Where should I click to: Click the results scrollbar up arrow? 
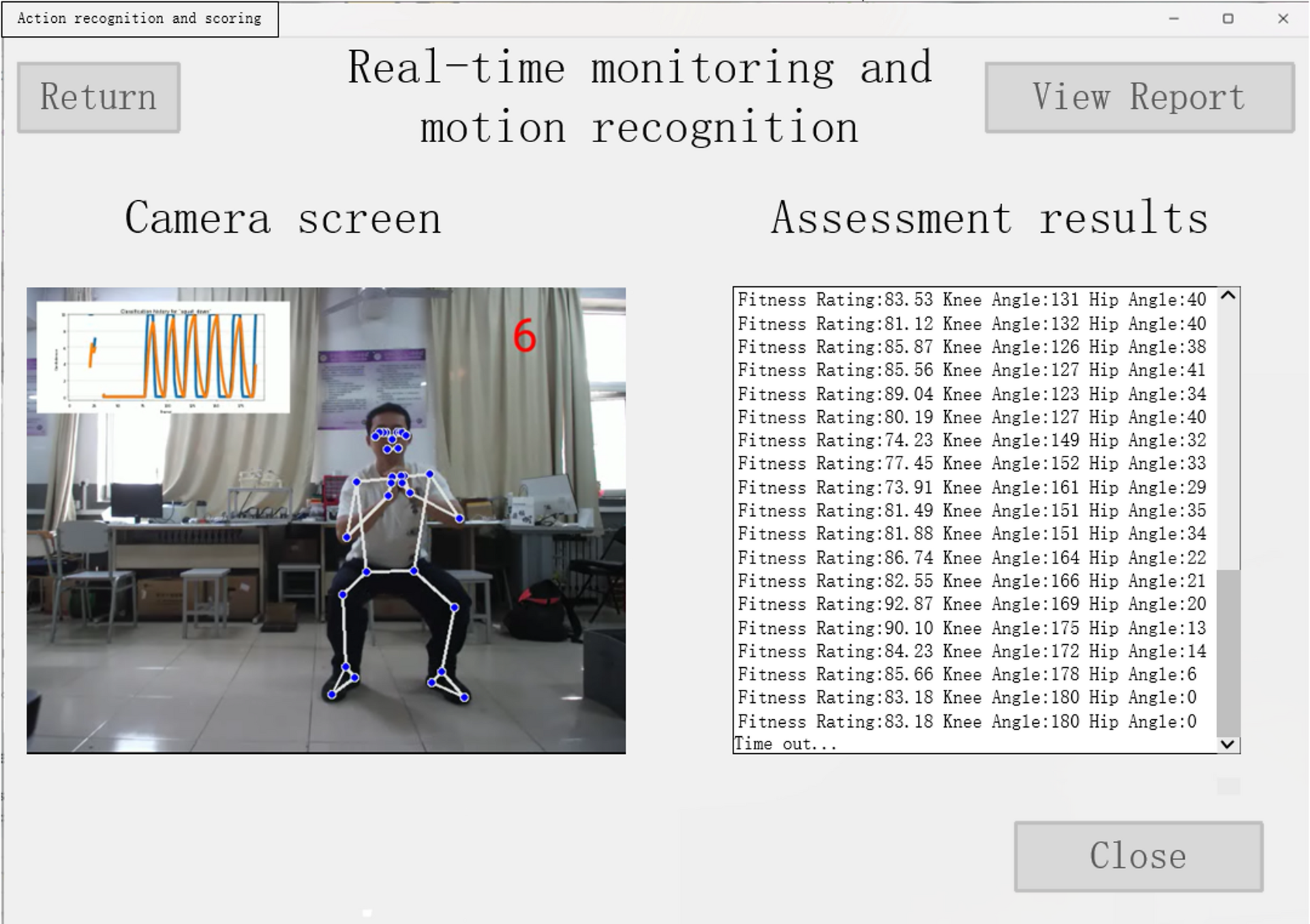pos(1228,296)
